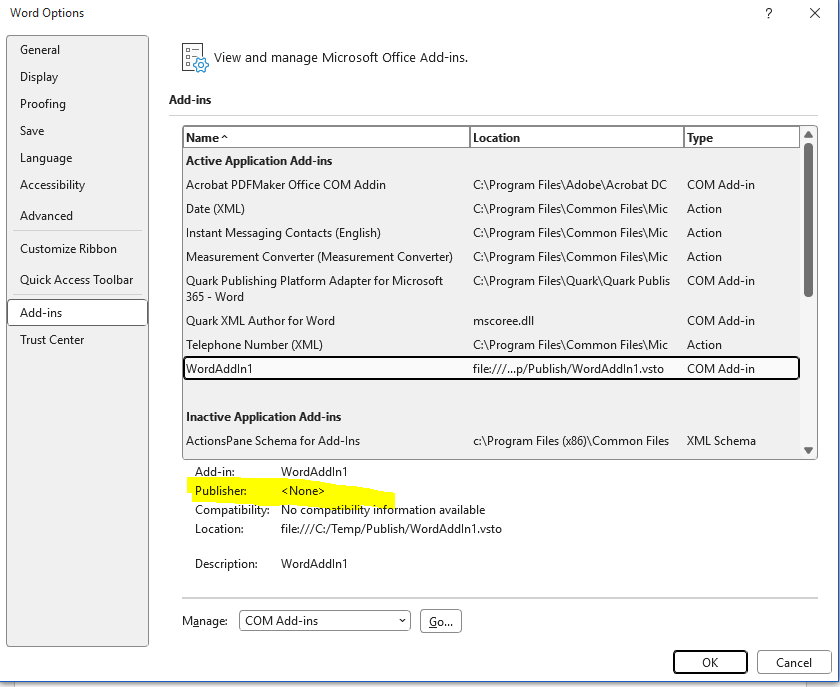This screenshot has width=840, height=687.
Task: Open Quick Access Toolbar settings
Action: pyautogui.click(x=77, y=280)
